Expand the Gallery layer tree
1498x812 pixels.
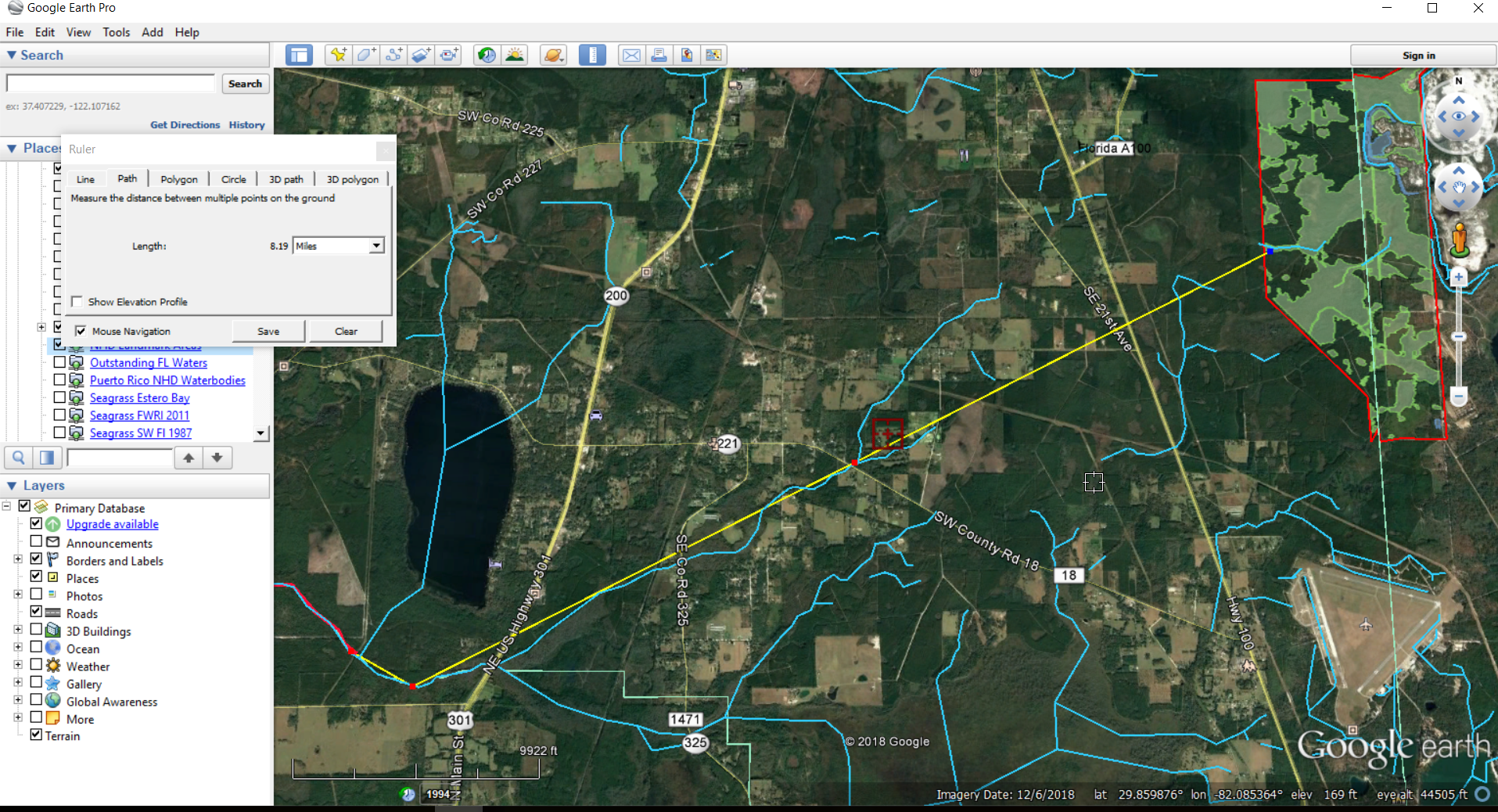click(18, 682)
